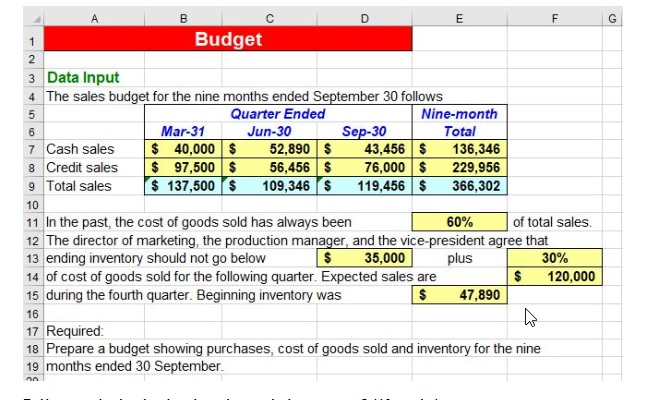Select the 30% input cell

point(555,258)
